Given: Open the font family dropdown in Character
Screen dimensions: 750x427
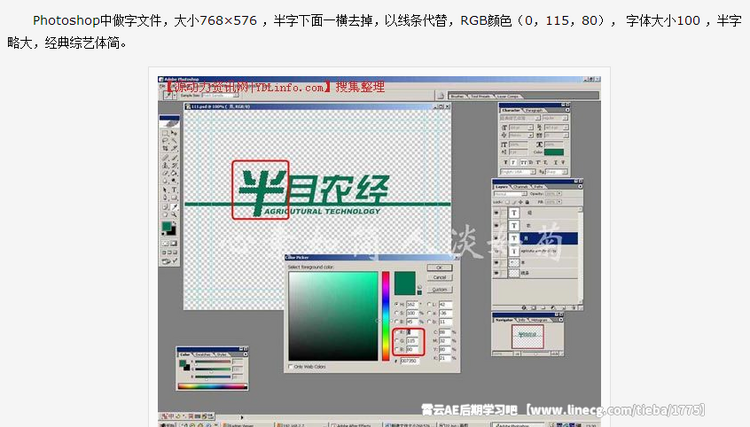Looking at the screenshot, I should pos(538,118).
